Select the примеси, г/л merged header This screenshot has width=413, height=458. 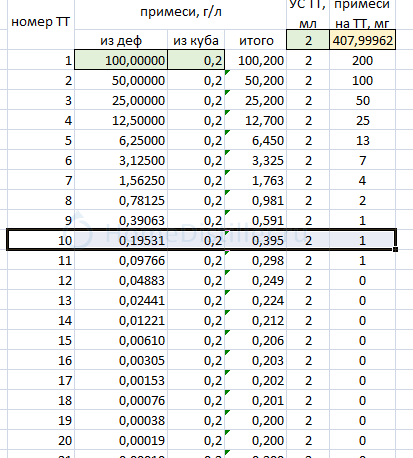(x=180, y=12)
